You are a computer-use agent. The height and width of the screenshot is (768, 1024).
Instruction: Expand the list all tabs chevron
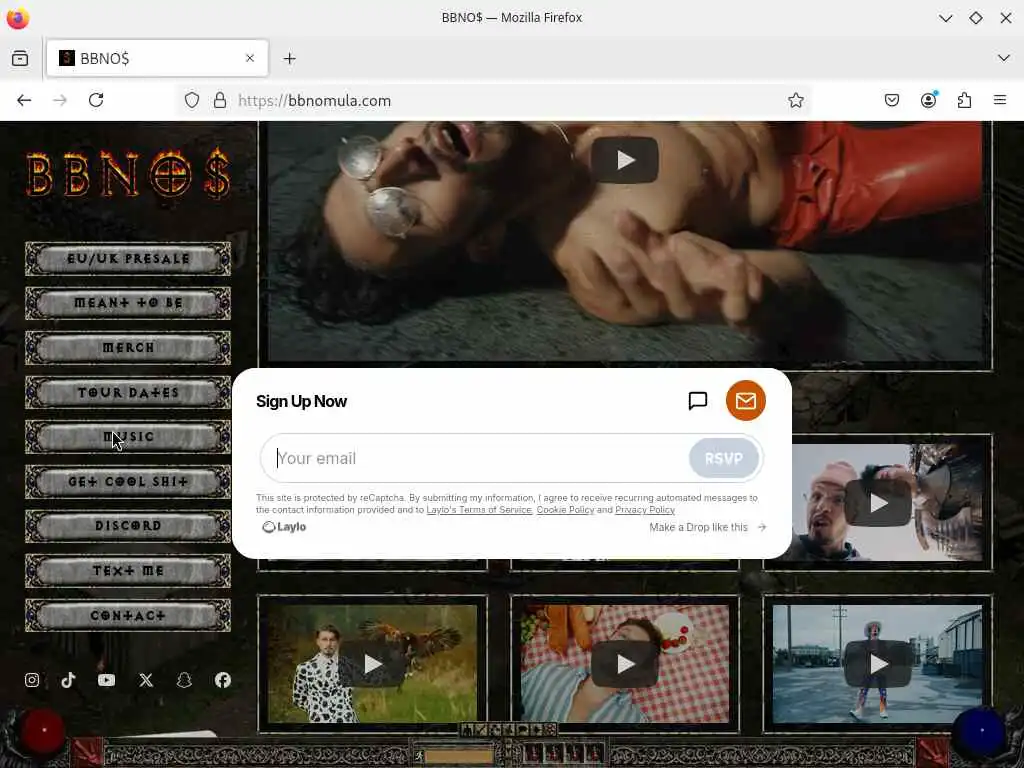click(1004, 58)
